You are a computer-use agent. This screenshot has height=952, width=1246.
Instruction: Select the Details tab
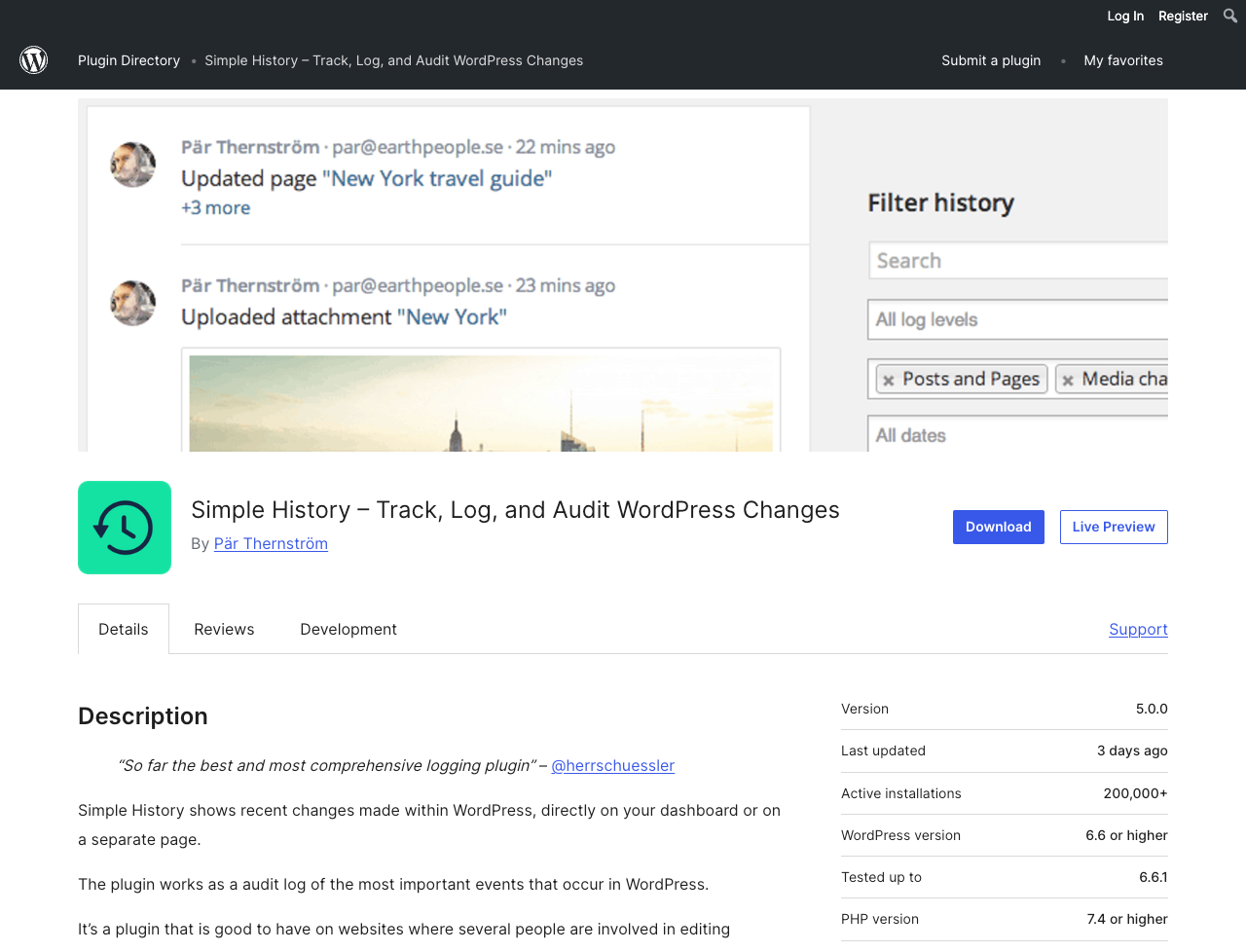click(x=124, y=629)
